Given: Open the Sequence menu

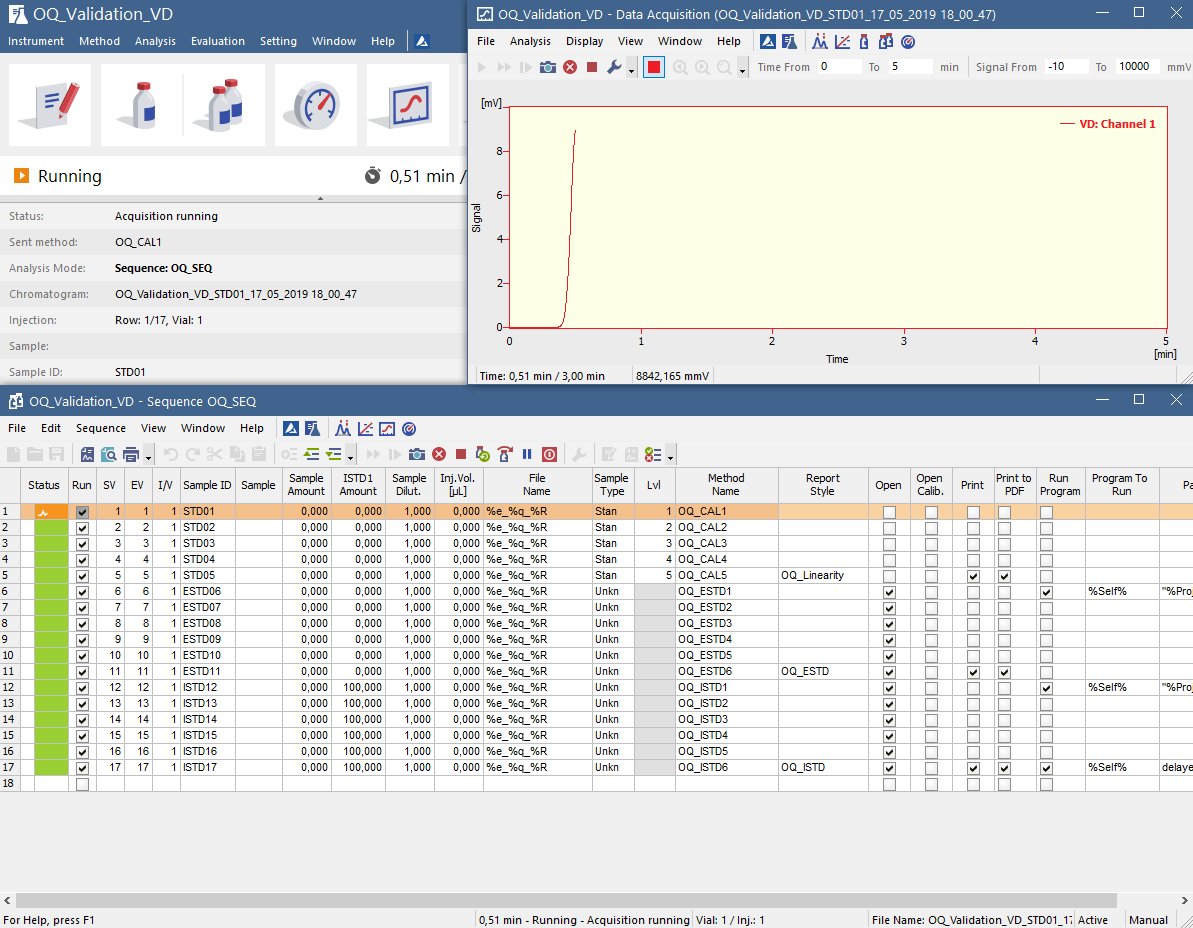Looking at the screenshot, I should tap(100, 428).
